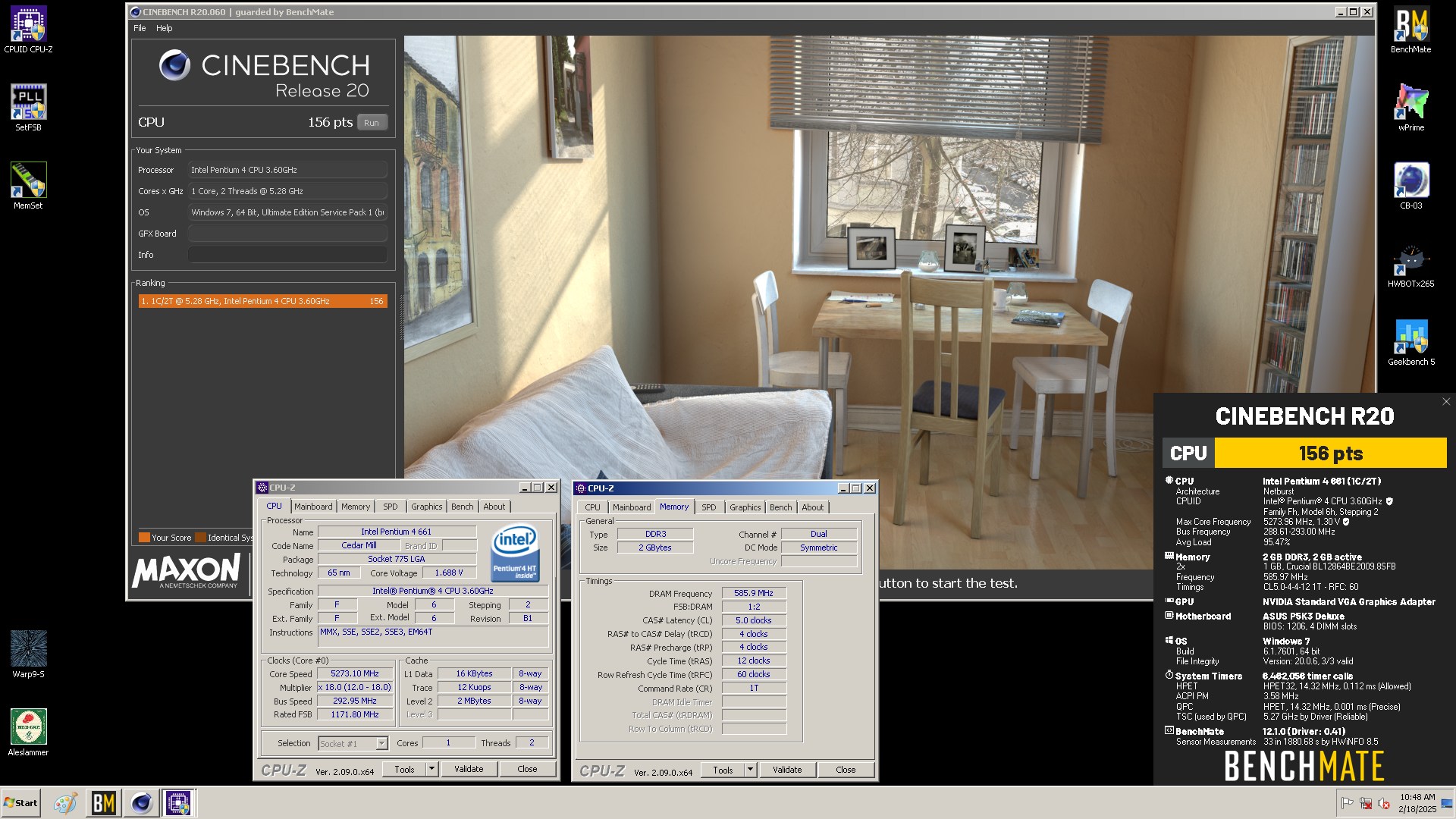Select the ranking entry scoring 156
This screenshot has height=819, width=1456.
pyautogui.click(x=262, y=301)
